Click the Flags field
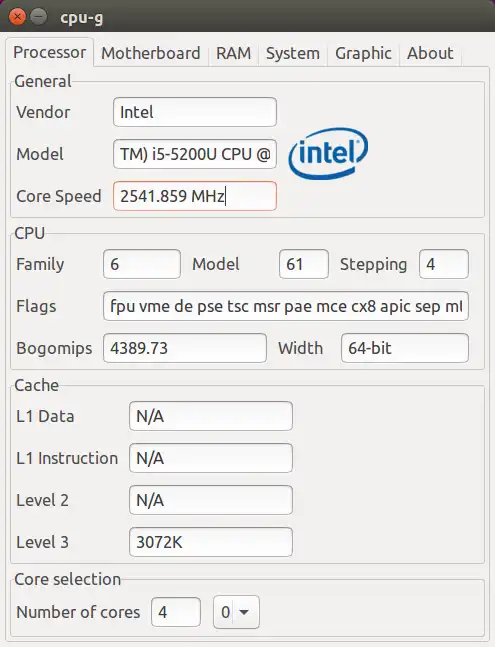Viewport: 495px width, 647px height. (286, 306)
